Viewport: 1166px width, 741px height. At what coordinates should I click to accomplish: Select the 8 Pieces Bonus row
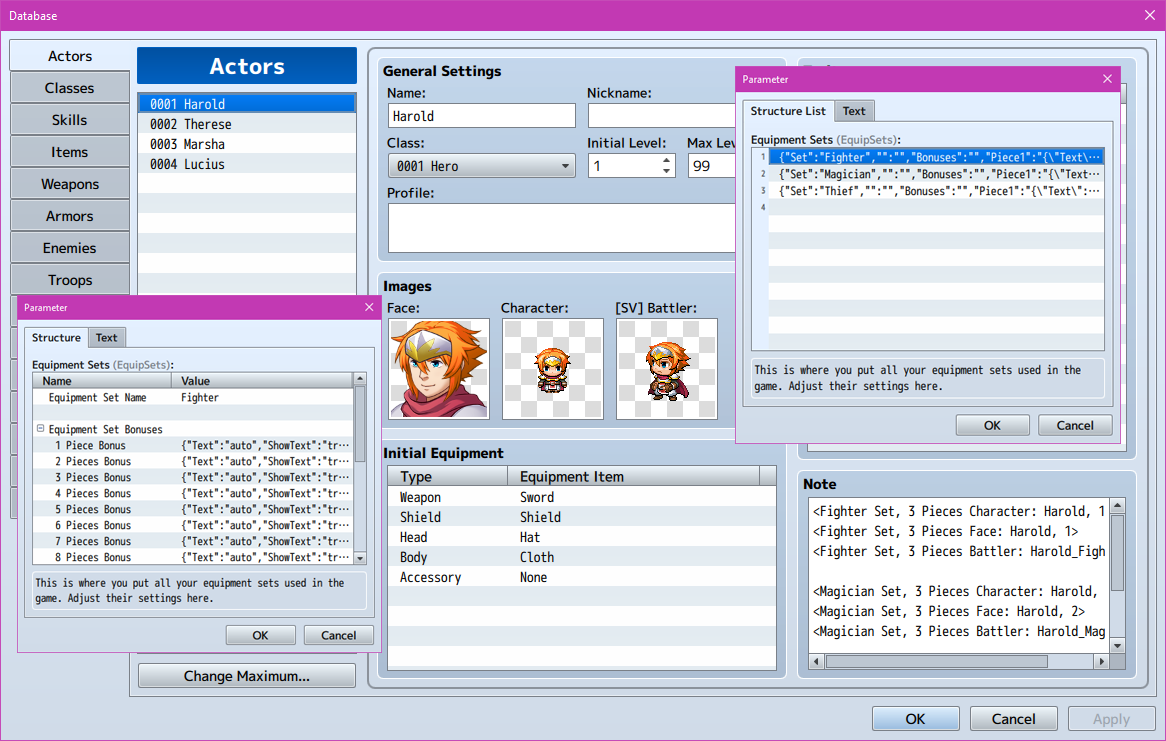193,557
